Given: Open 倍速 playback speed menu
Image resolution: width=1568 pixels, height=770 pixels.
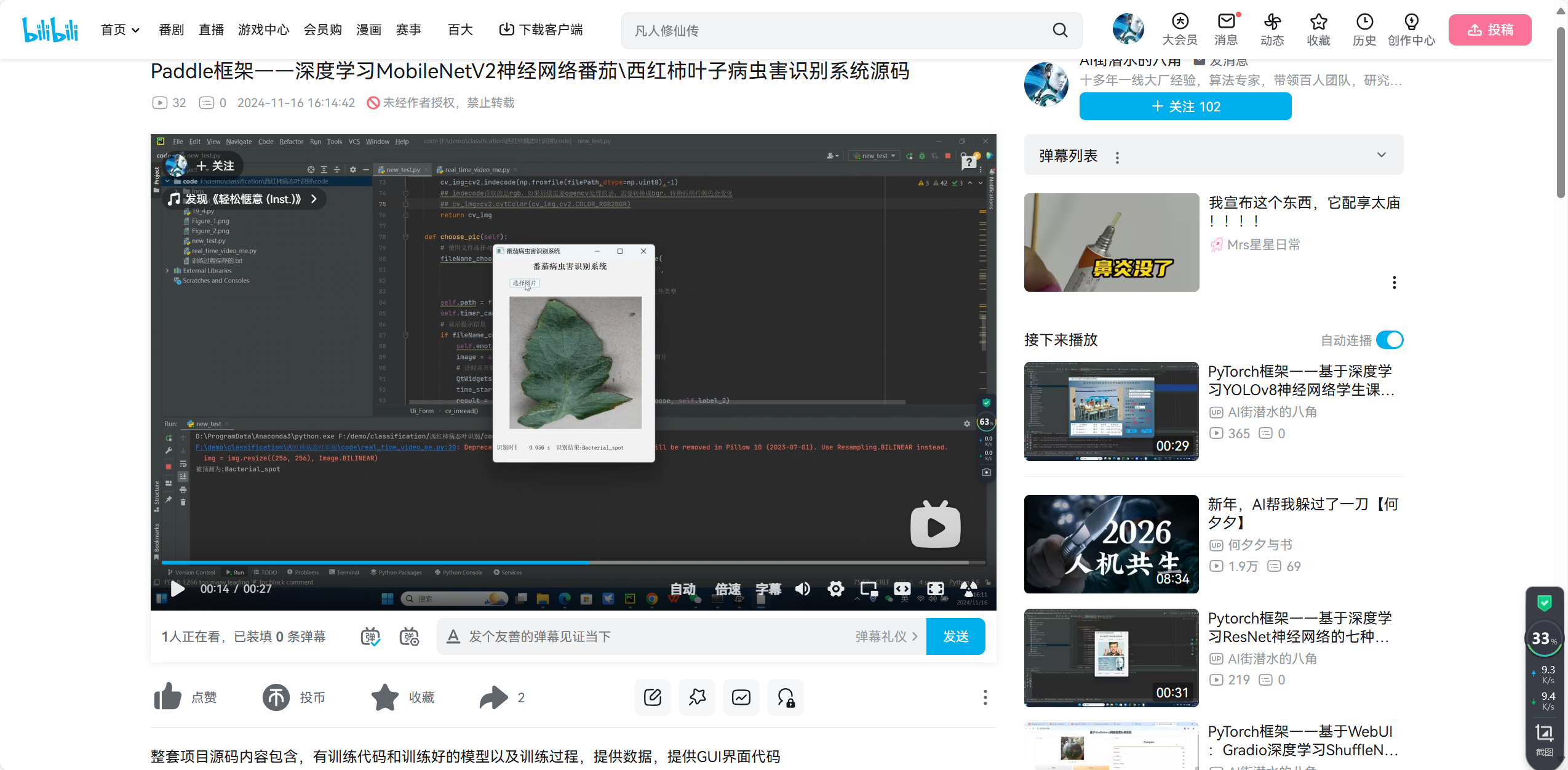Looking at the screenshot, I should [x=727, y=589].
